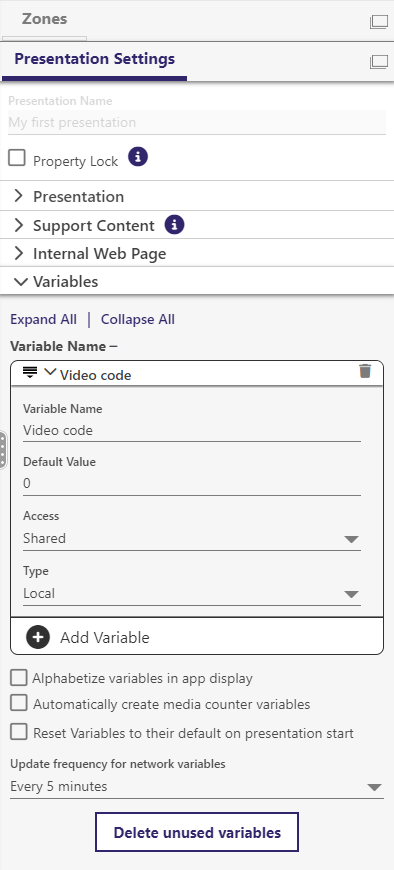Delete the Video code variable via trash icon

coord(365,371)
